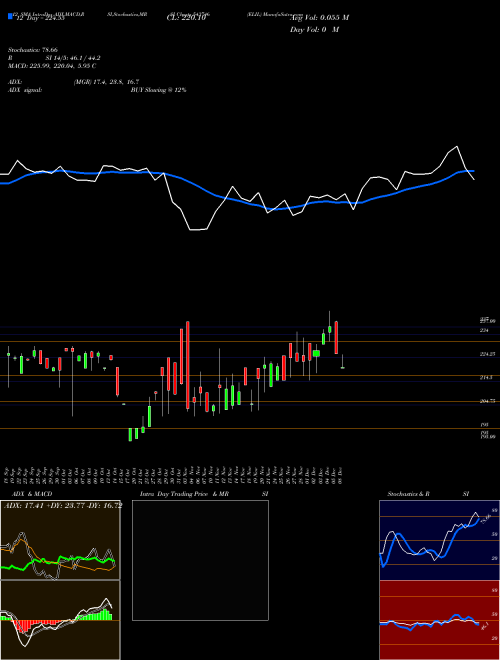The width and height of the screenshot is (500, 660).
Task: Click the '(MGR) 17.4, 23.8, 16.7' values
Action: [x=106, y=82]
